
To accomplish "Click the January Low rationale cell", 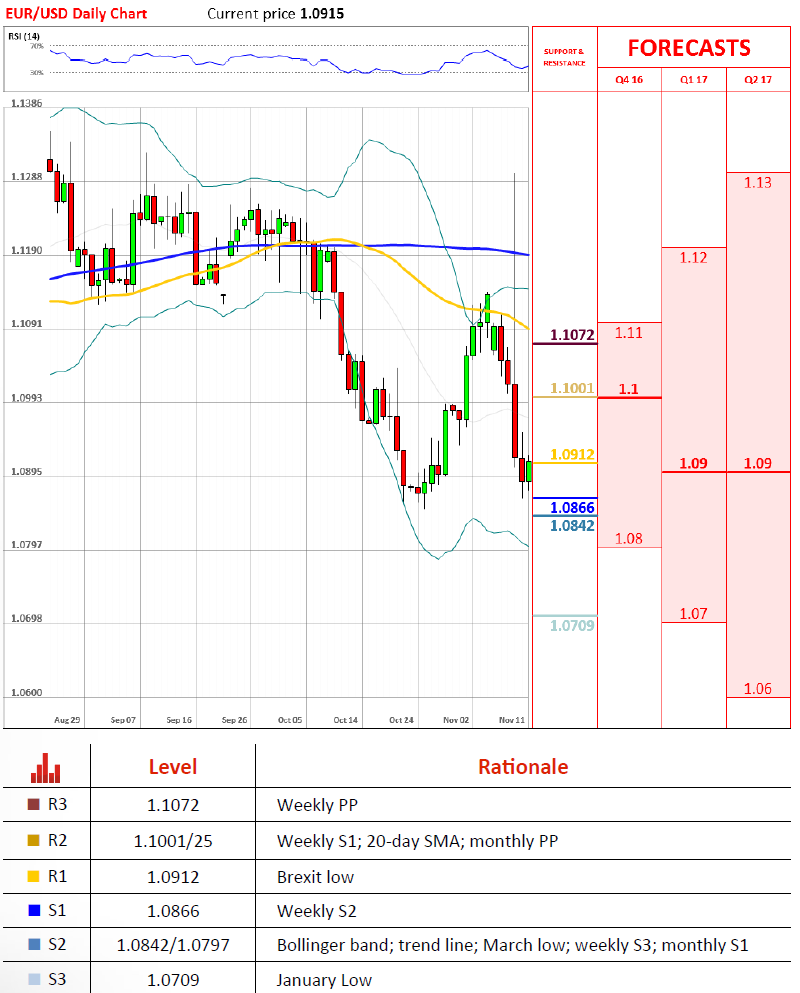I will coord(324,980).
